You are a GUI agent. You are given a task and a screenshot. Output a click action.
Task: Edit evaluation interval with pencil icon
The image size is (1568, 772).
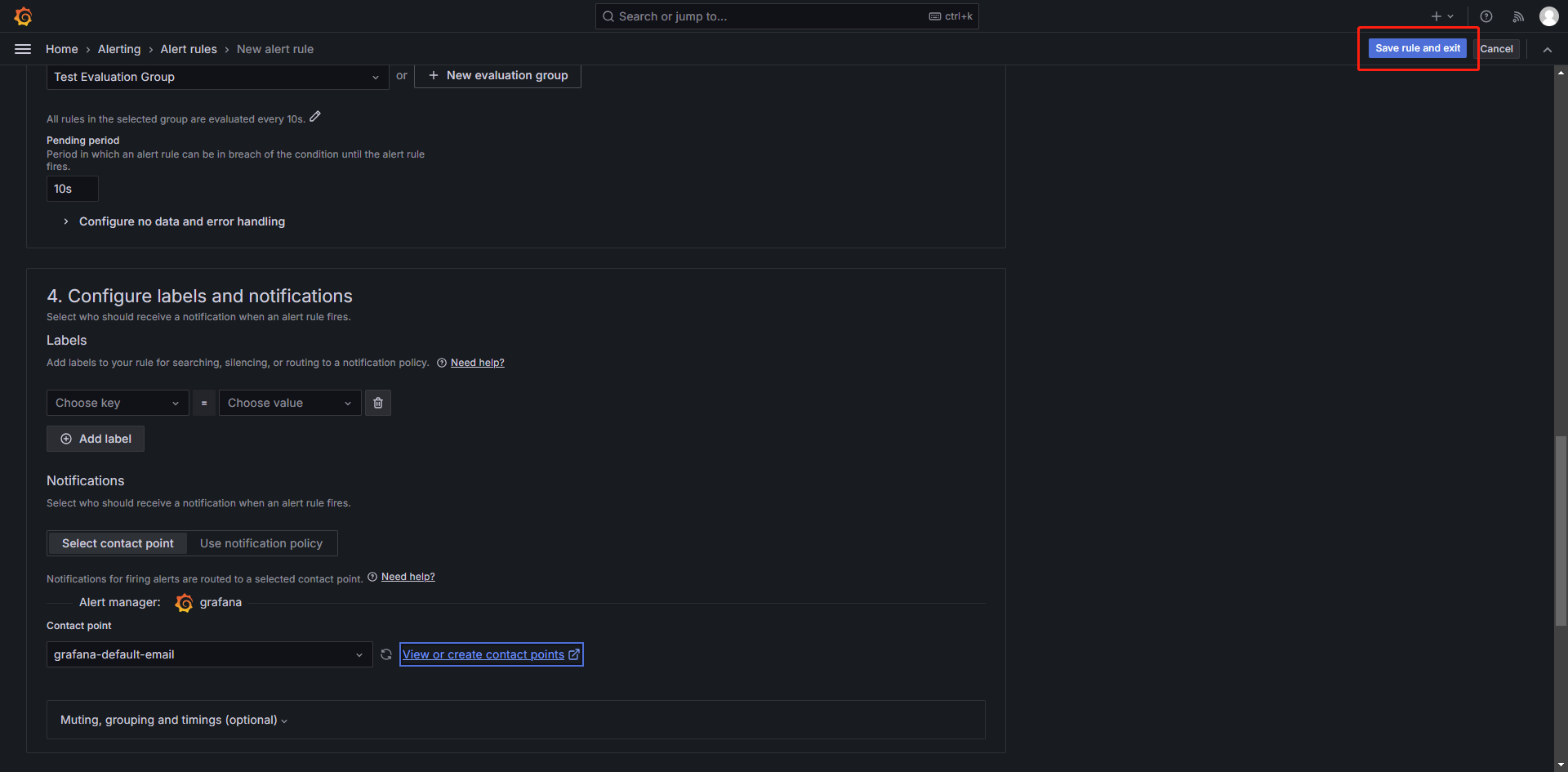pyautogui.click(x=315, y=117)
